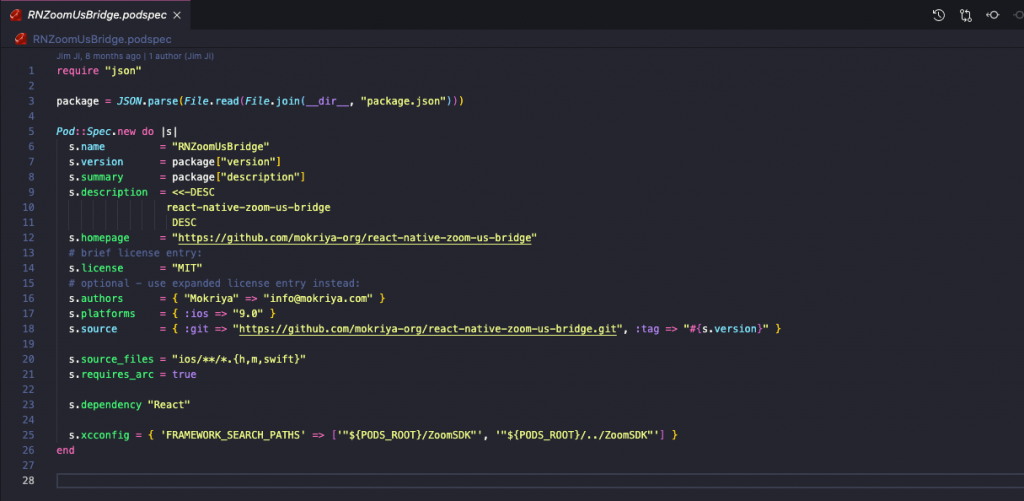Click the Ruby icon in the editor tab

pos(17,15)
